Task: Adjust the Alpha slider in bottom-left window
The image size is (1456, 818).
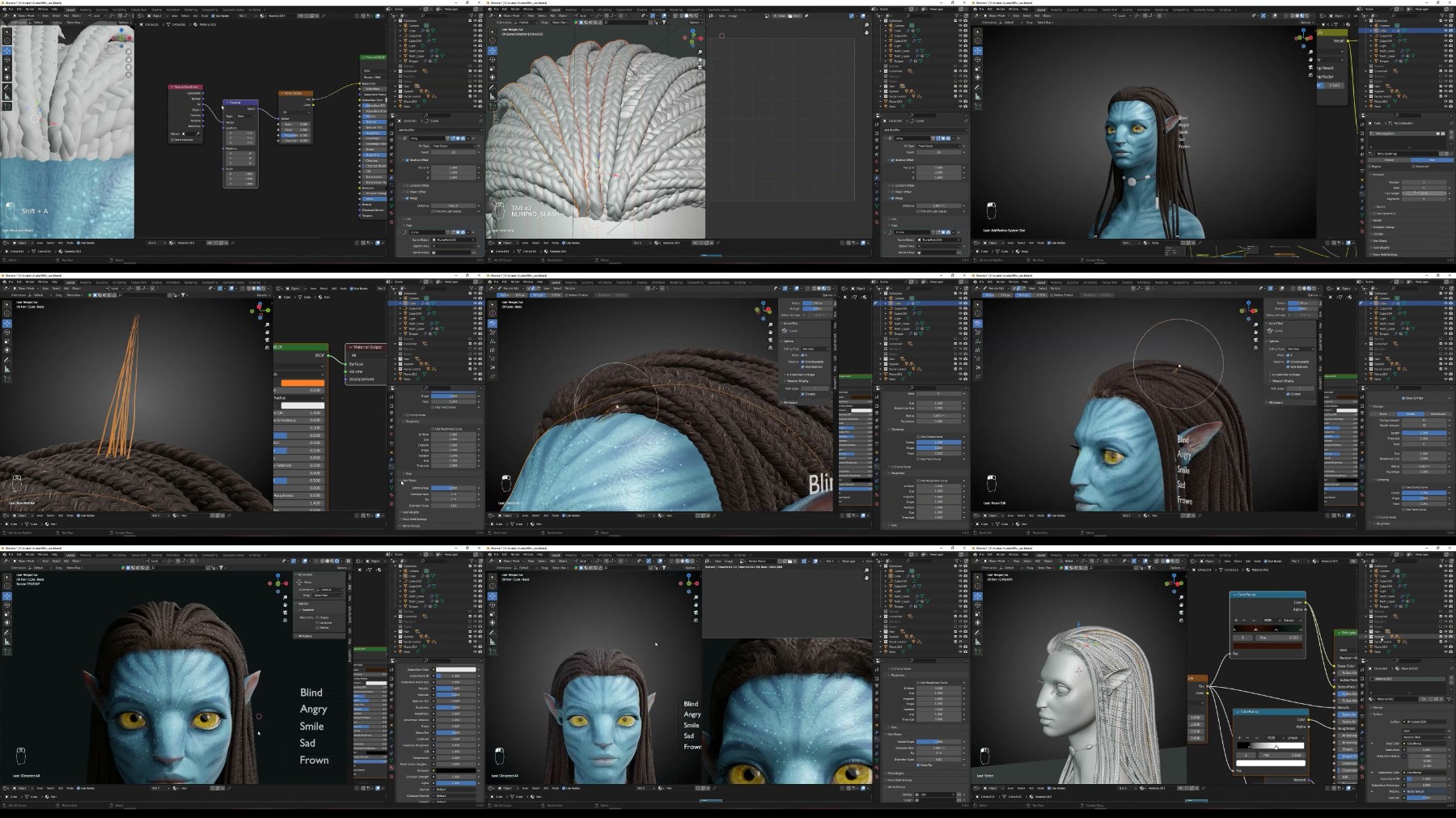Action: point(457,783)
